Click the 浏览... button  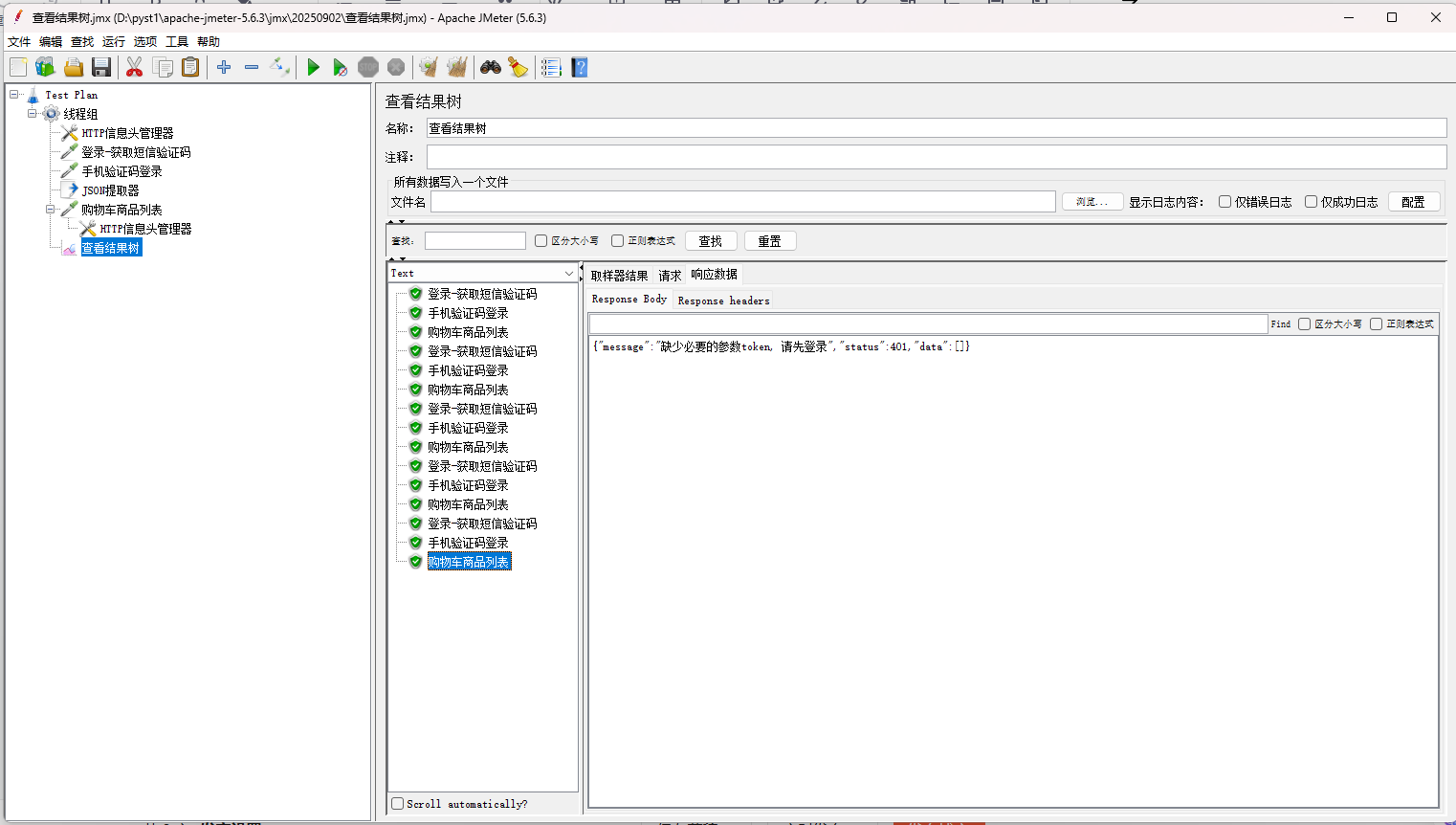coord(1092,202)
